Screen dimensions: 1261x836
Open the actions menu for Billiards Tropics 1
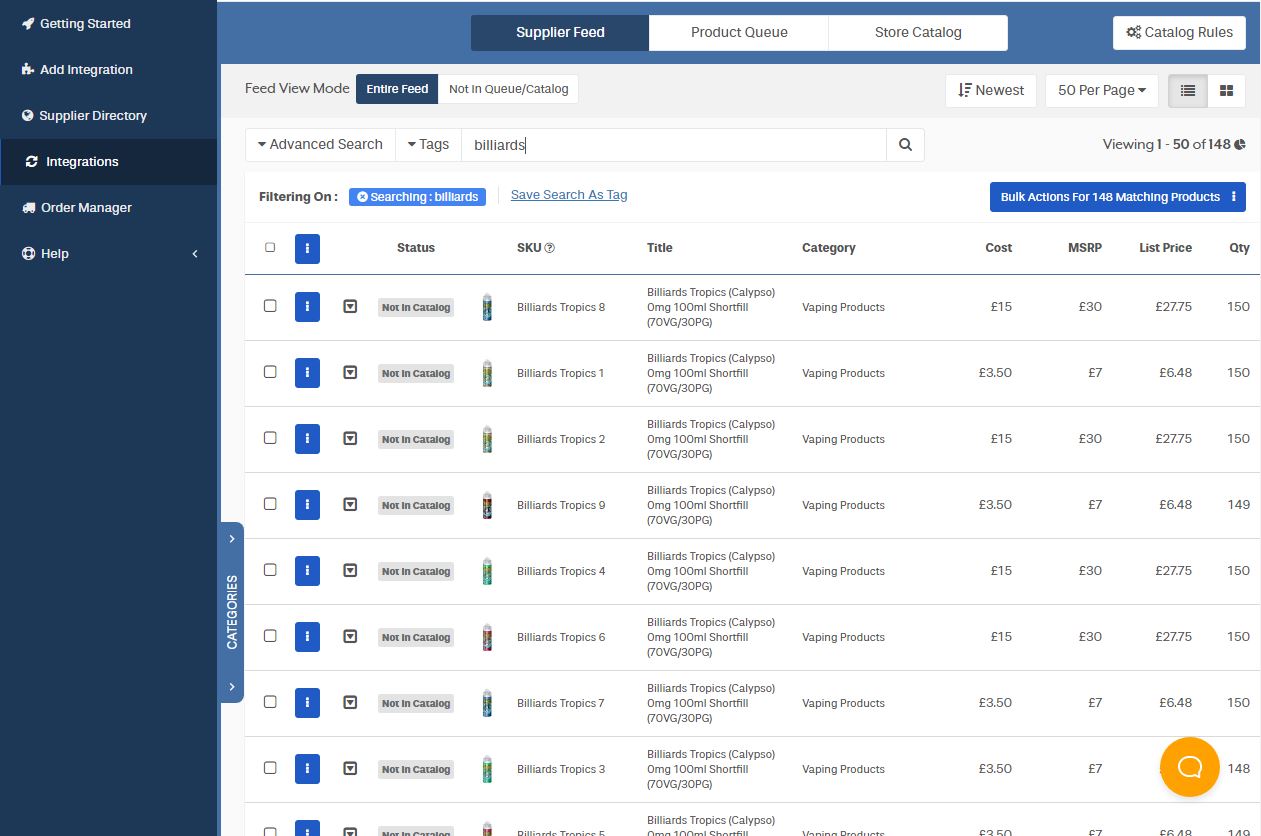click(307, 373)
